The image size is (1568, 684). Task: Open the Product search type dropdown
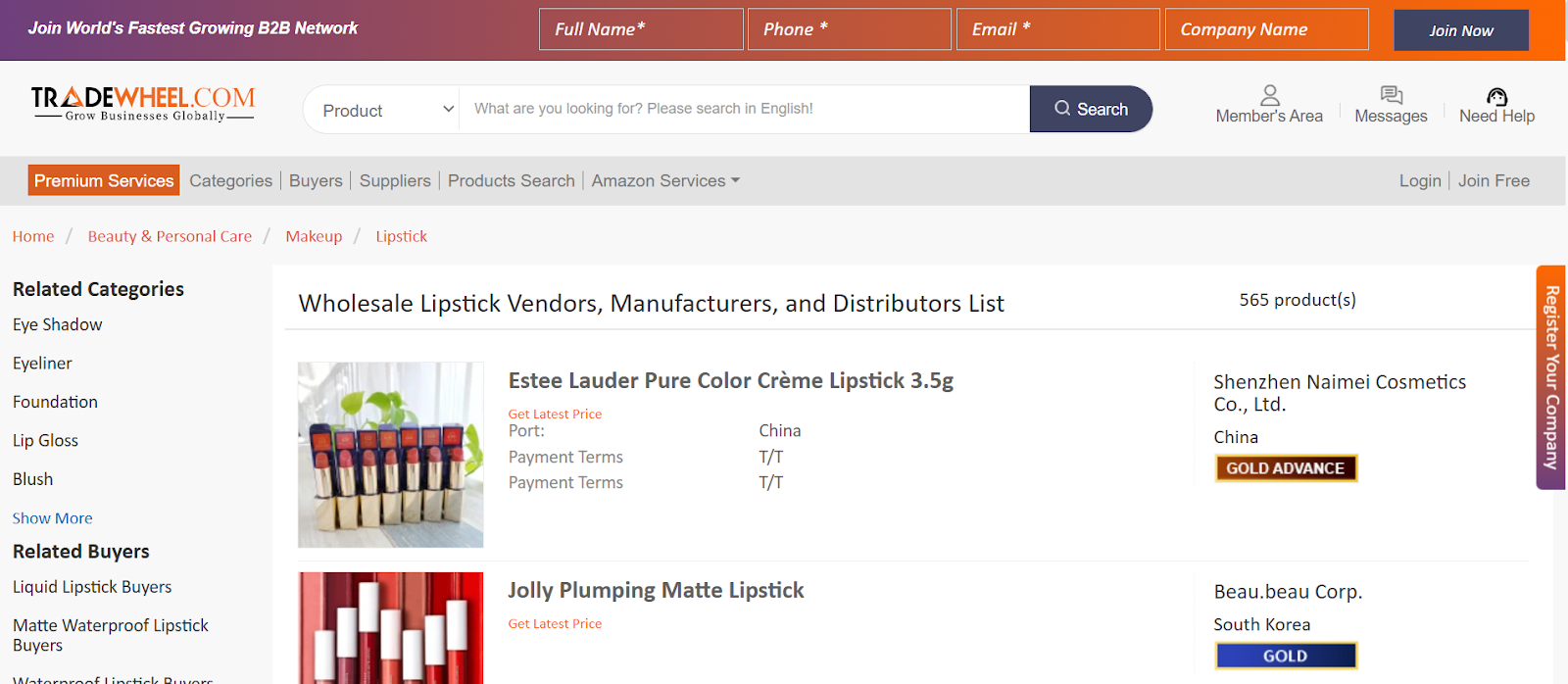[382, 110]
